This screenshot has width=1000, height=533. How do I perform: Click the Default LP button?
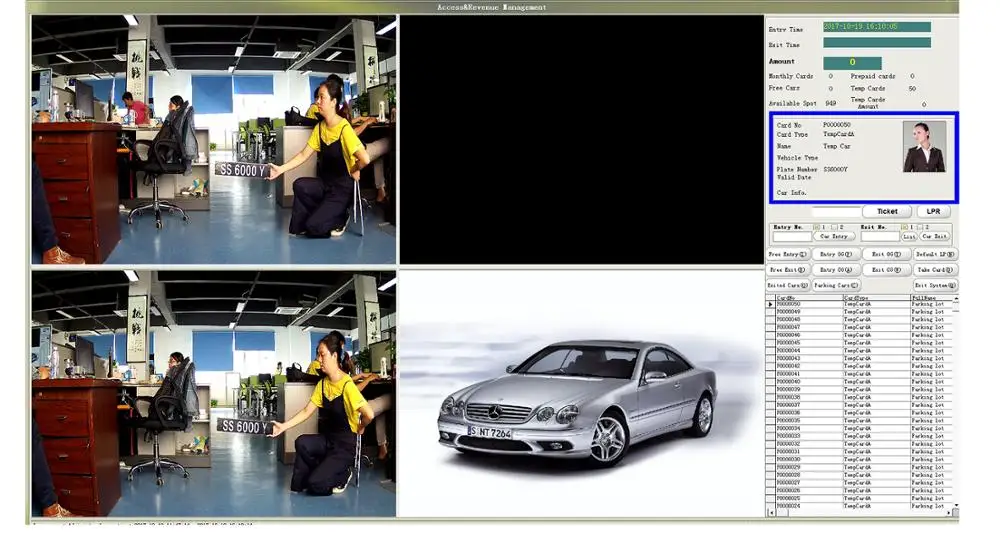pos(936,254)
